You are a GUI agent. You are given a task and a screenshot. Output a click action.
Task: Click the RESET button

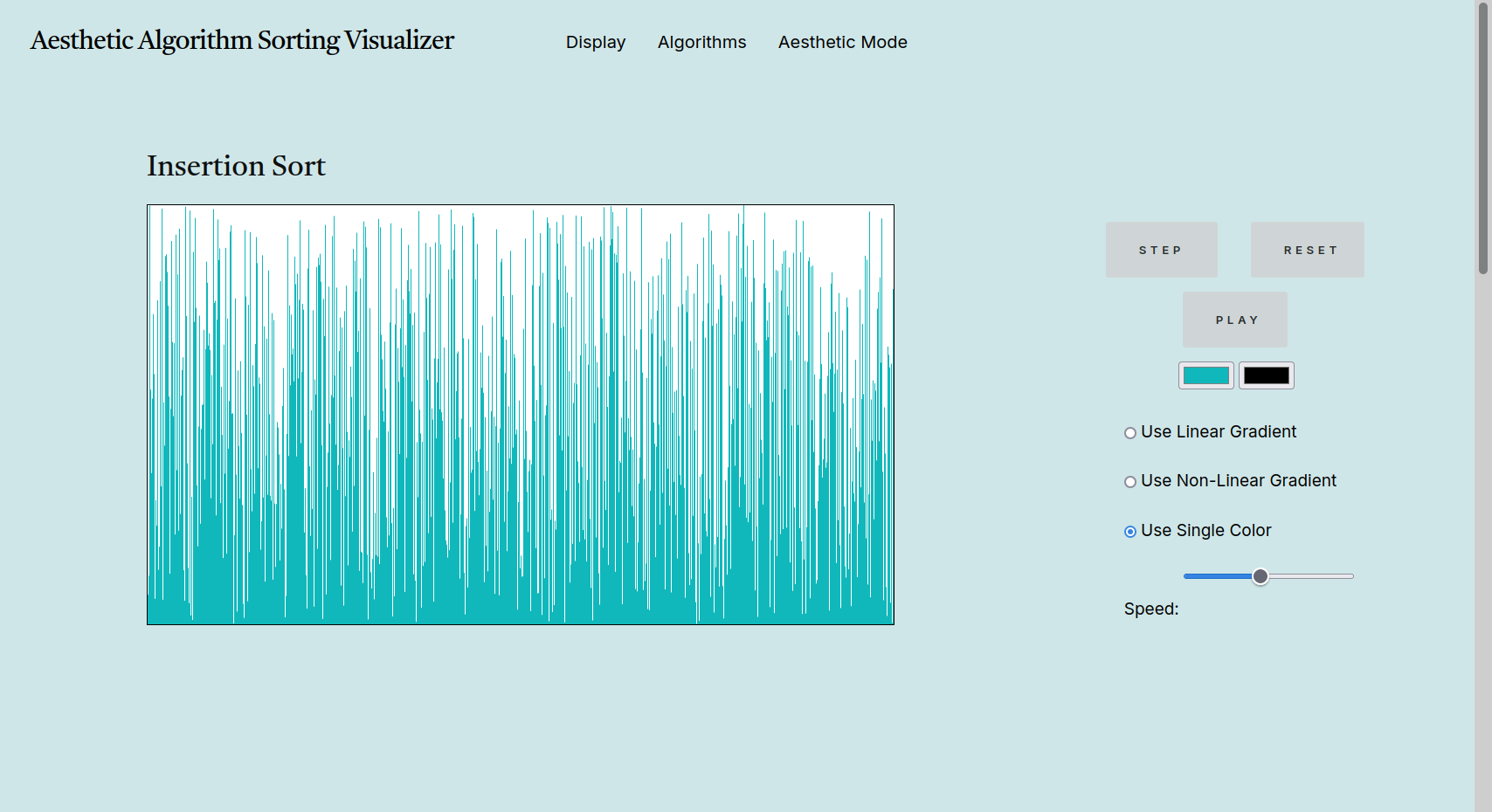click(1307, 250)
